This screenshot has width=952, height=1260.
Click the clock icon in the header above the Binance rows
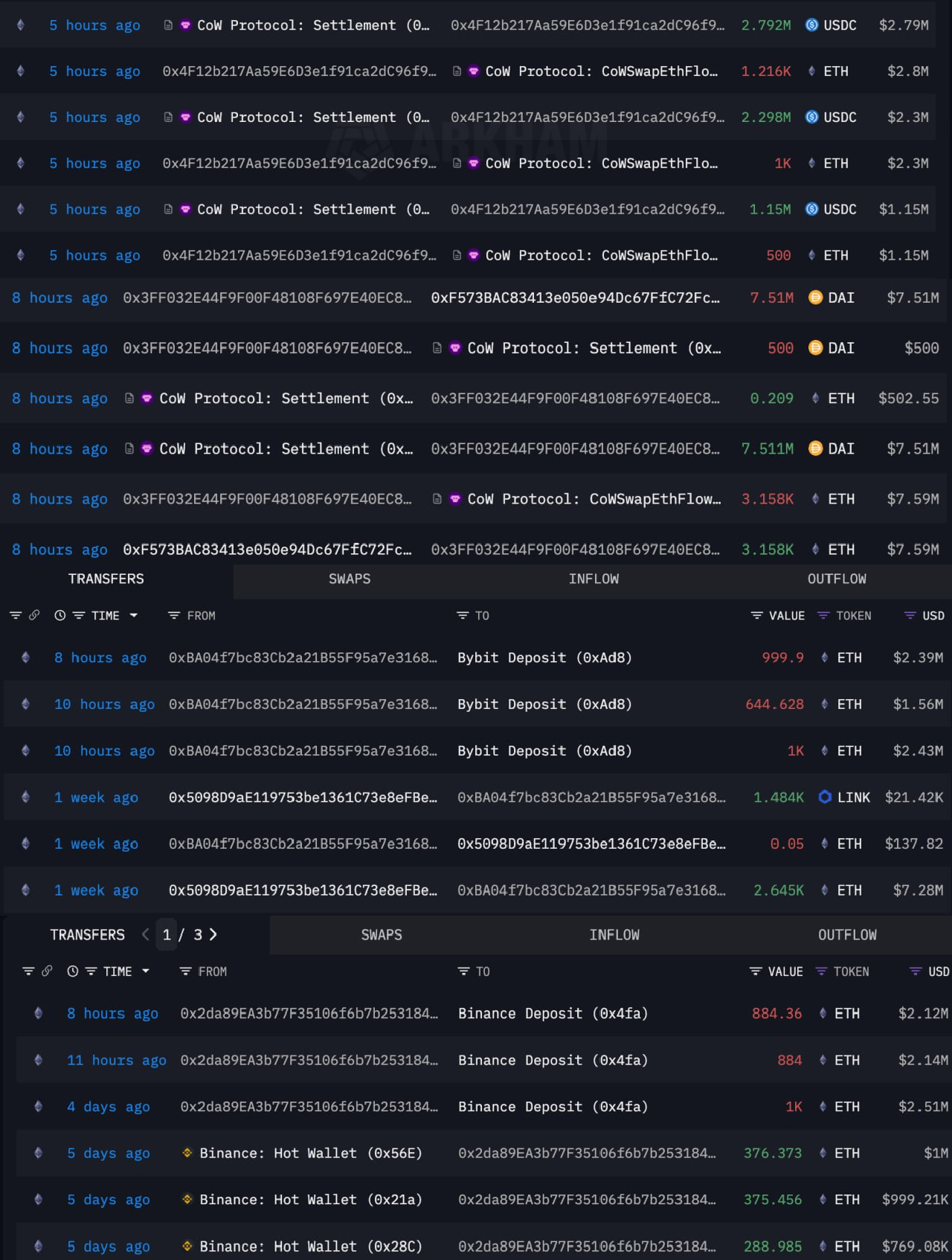(x=72, y=971)
